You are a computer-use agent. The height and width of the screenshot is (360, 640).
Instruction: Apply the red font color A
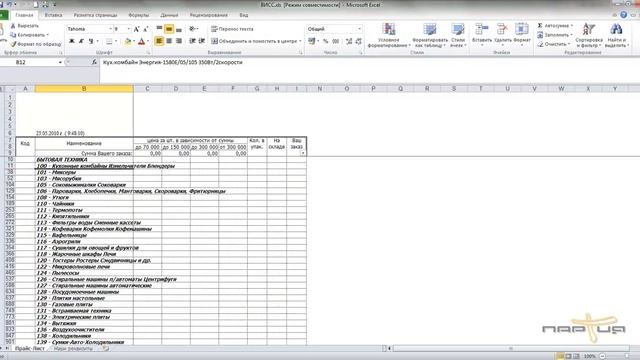pos(141,41)
